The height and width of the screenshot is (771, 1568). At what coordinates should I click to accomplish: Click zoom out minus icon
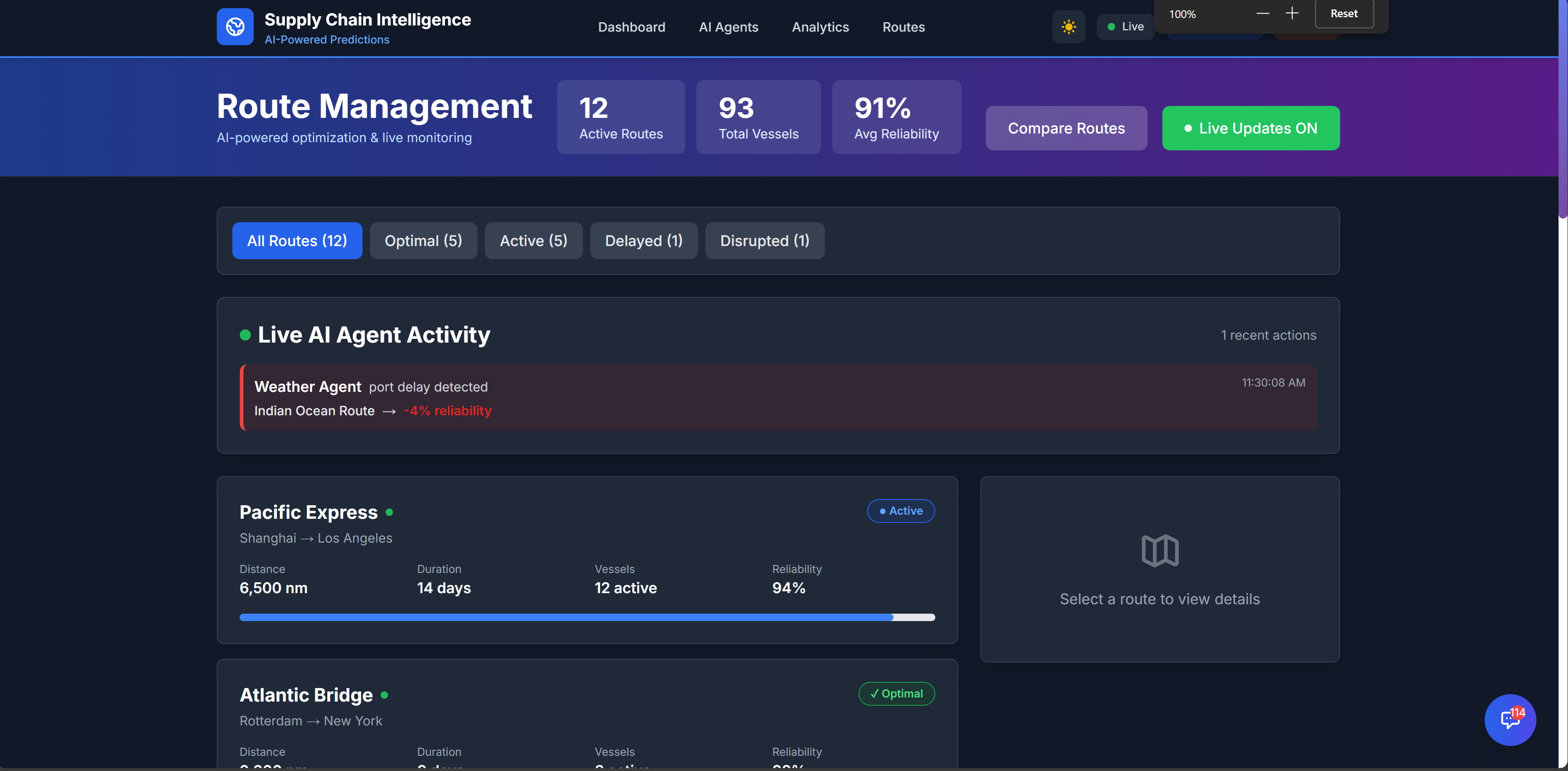pos(1263,14)
